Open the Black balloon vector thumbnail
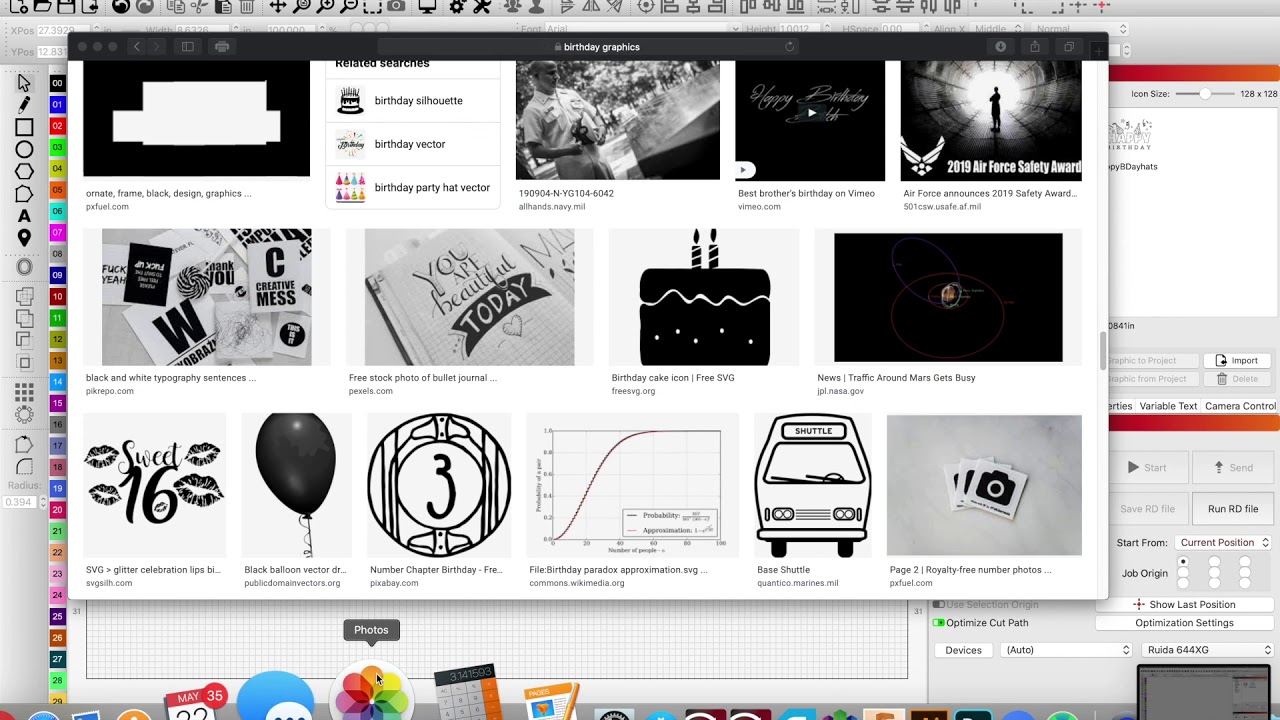The width and height of the screenshot is (1280, 720). click(x=296, y=485)
